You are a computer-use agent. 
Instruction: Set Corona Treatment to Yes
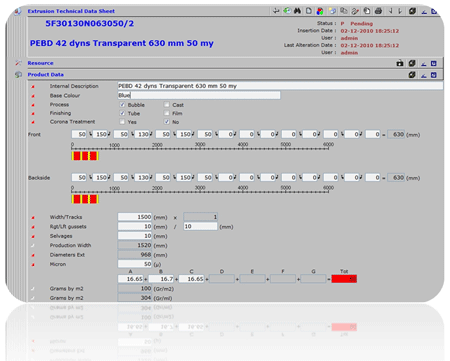[x=122, y=122]
